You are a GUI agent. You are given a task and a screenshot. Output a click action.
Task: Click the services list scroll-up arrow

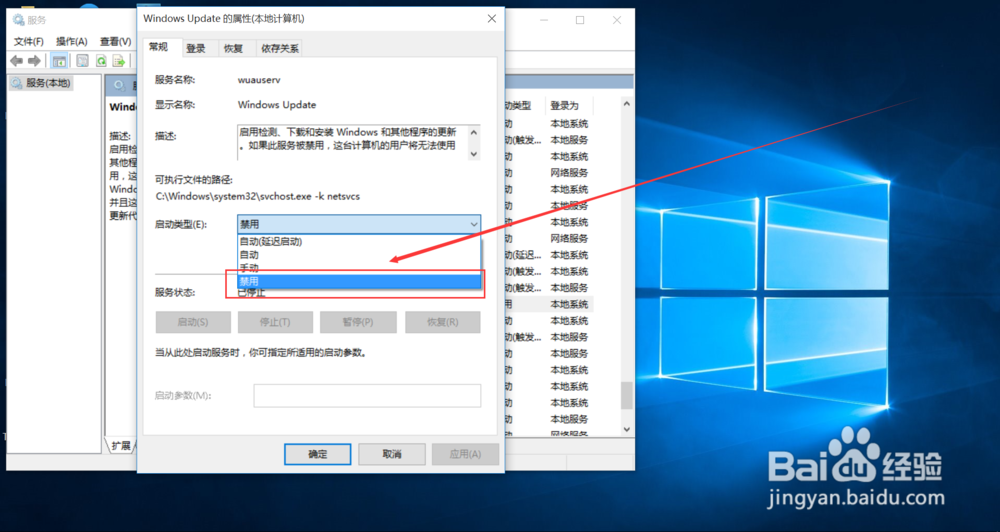click(627, 103)
